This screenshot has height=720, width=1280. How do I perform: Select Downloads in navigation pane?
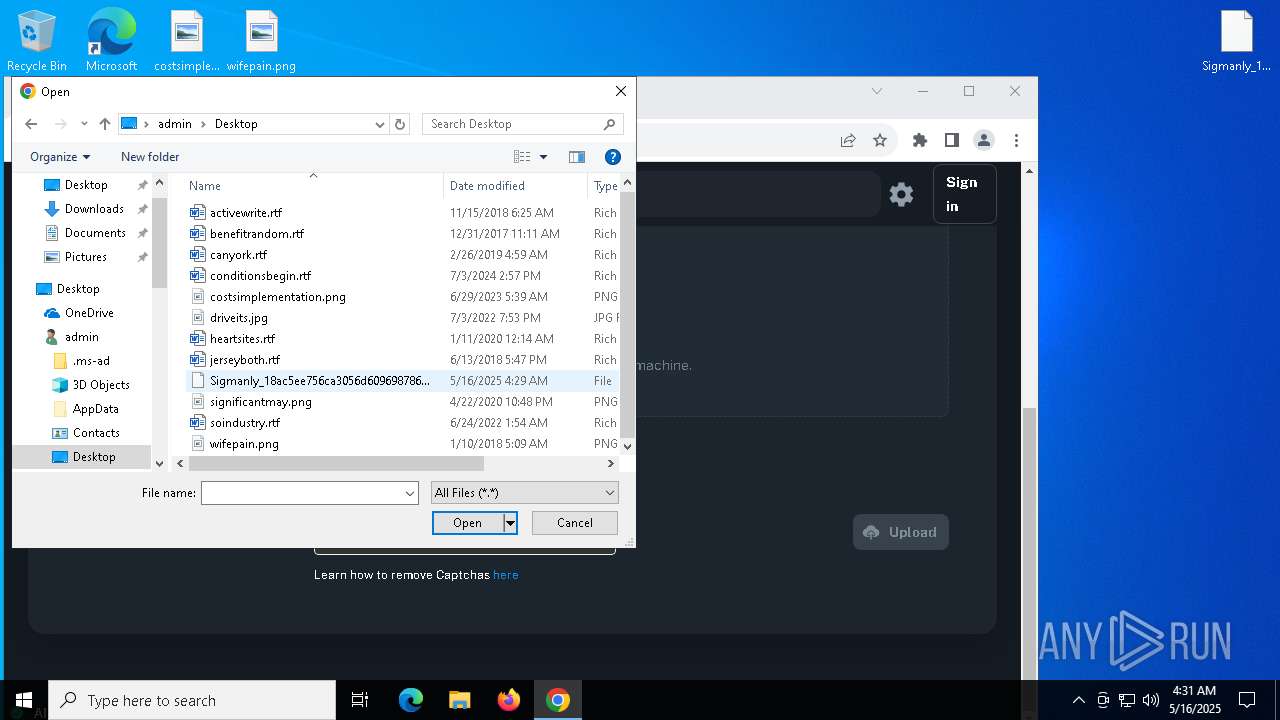tap(94, 209)
